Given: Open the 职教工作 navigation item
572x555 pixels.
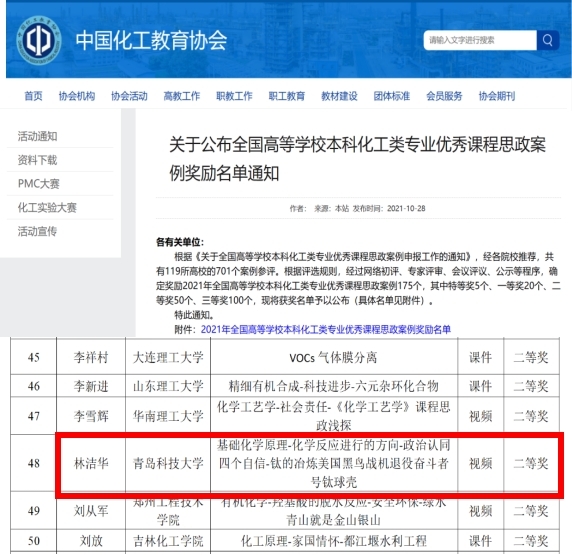Looking at the screenshot, I should (x=234, y=96).
